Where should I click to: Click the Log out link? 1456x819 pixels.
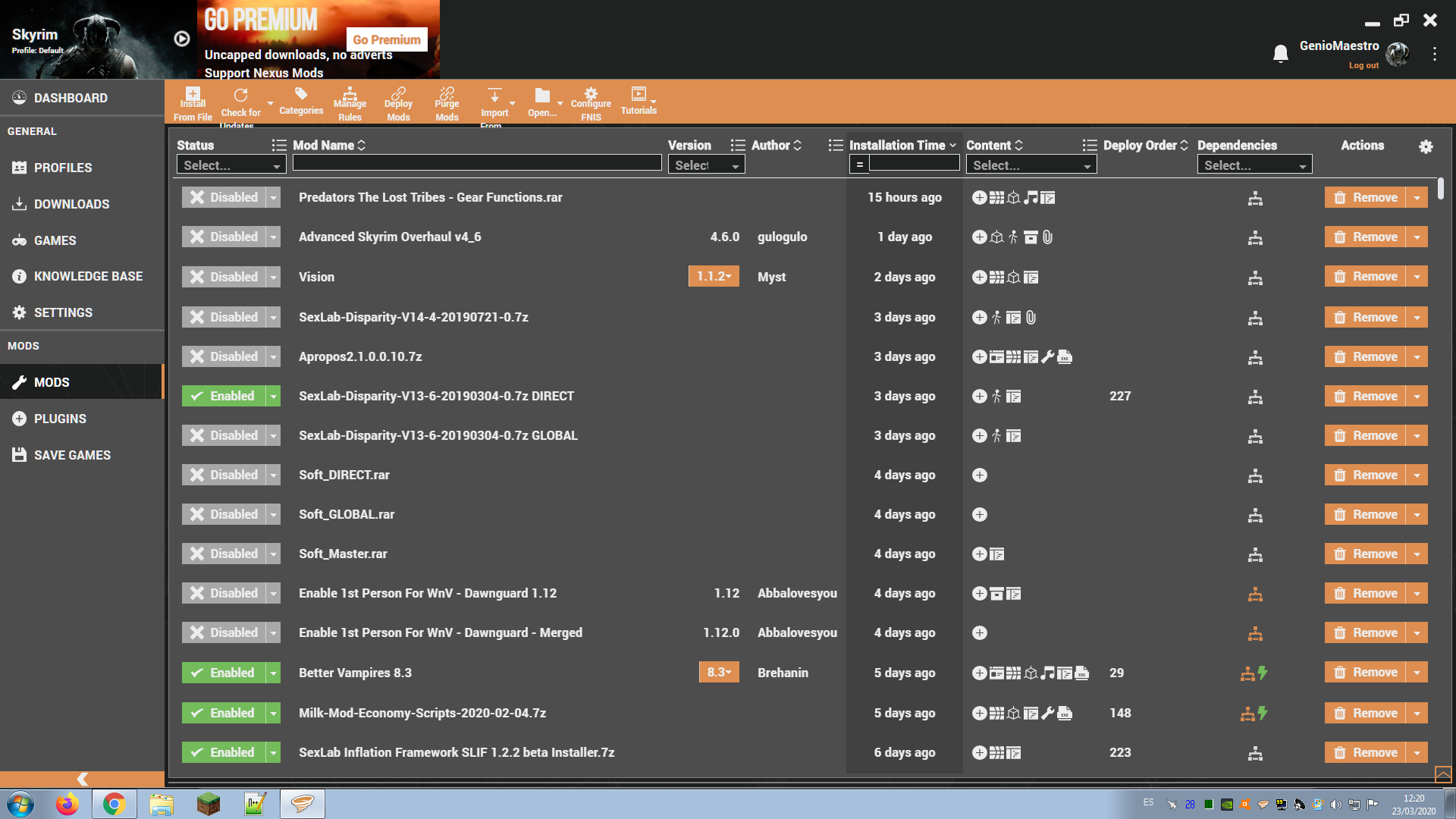1363,66
